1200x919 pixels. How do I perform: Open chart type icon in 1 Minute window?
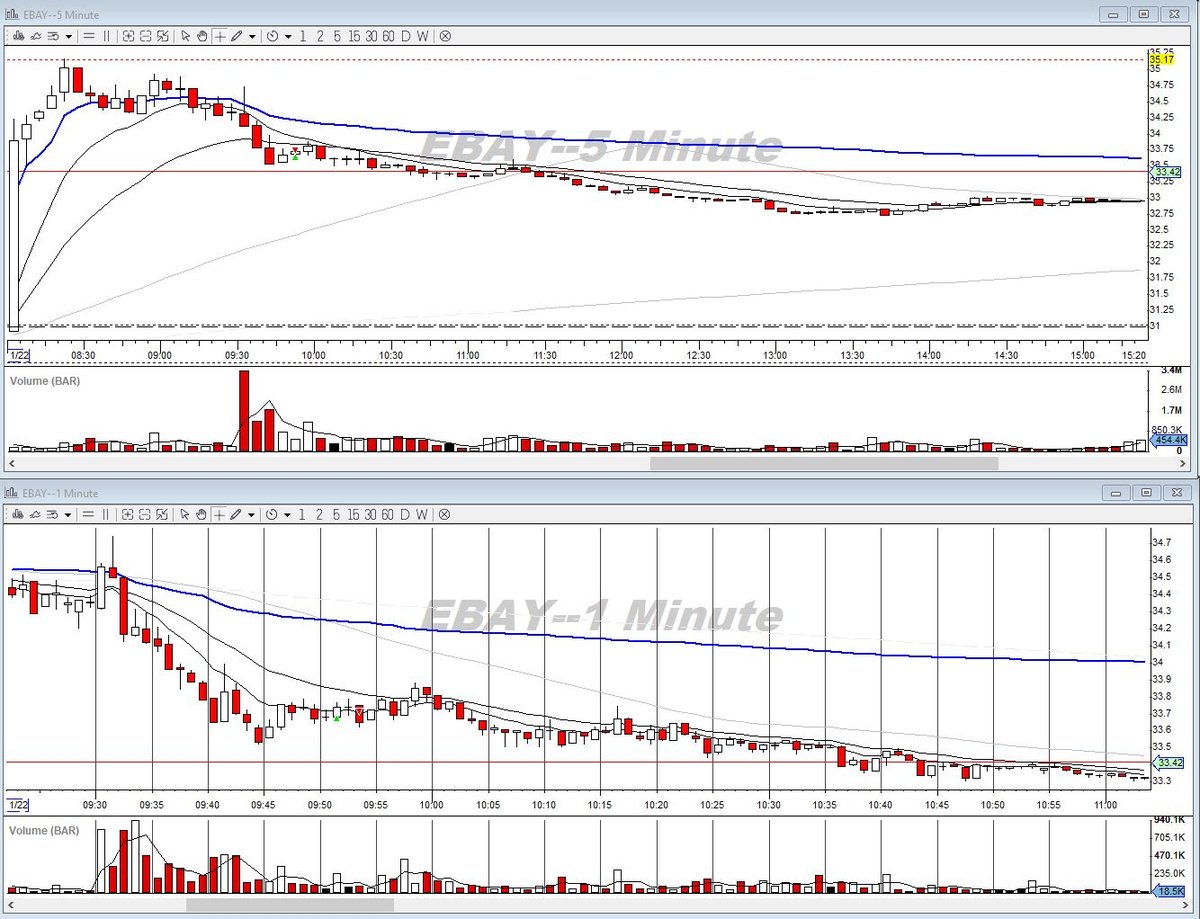17,514
